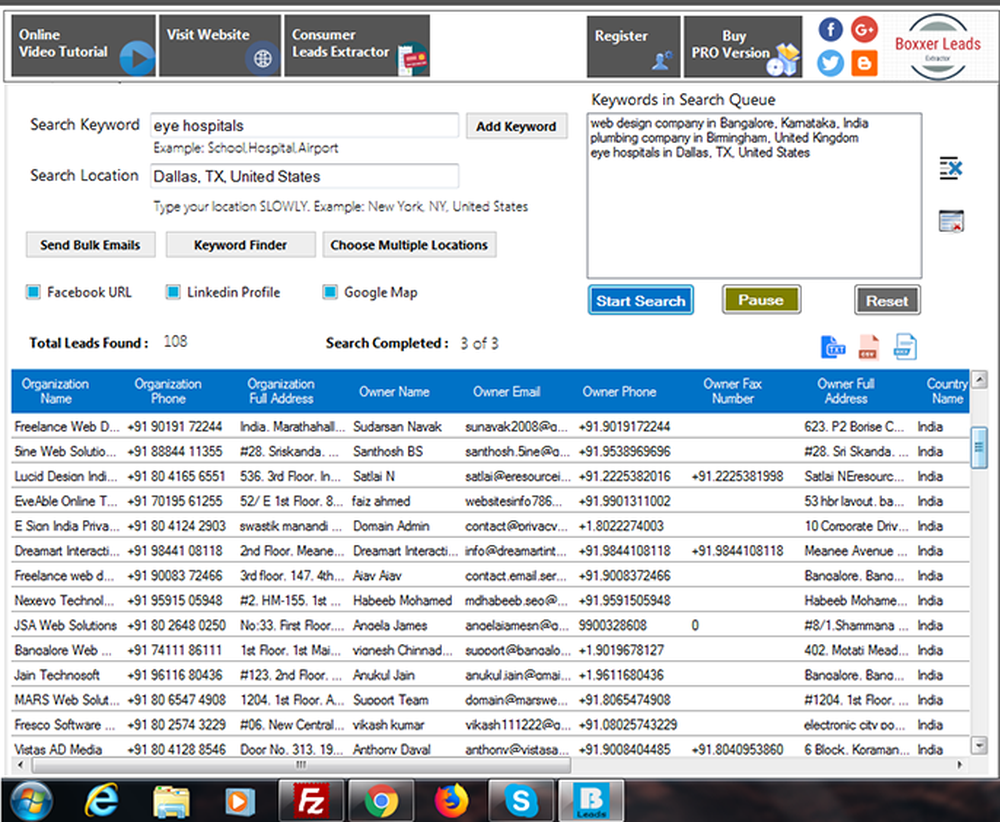Toggle the Google Map checkbox
This screenshot has width=1000, height=822.
[330, 292]
